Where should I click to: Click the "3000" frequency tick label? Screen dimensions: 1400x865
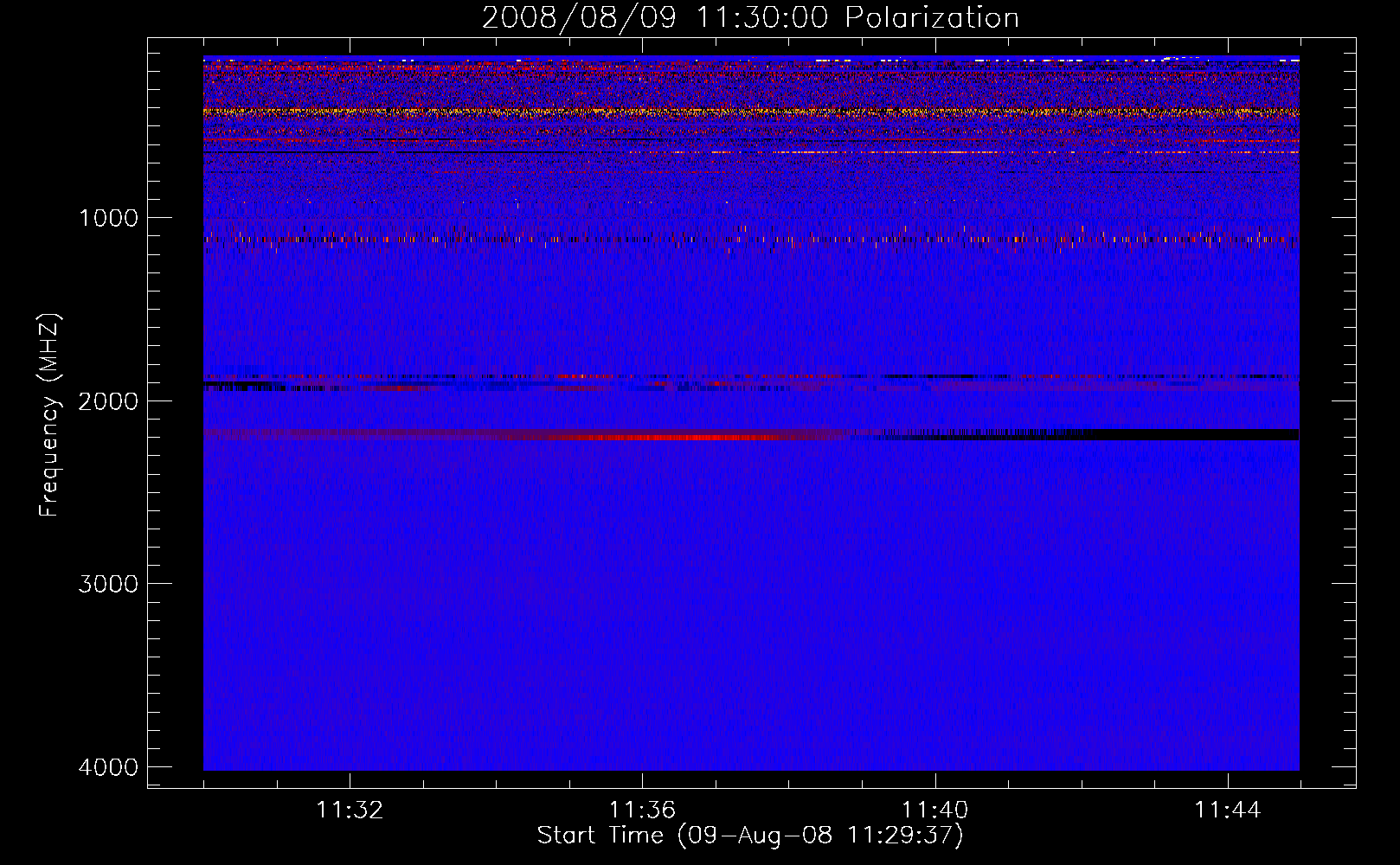108,583
